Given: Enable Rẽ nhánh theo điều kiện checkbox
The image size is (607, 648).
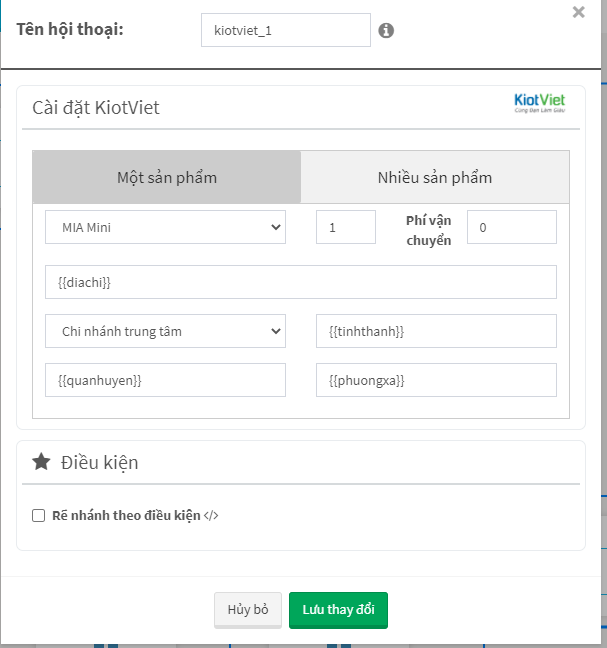Looking at the screenshot, I should coord(38,515).
